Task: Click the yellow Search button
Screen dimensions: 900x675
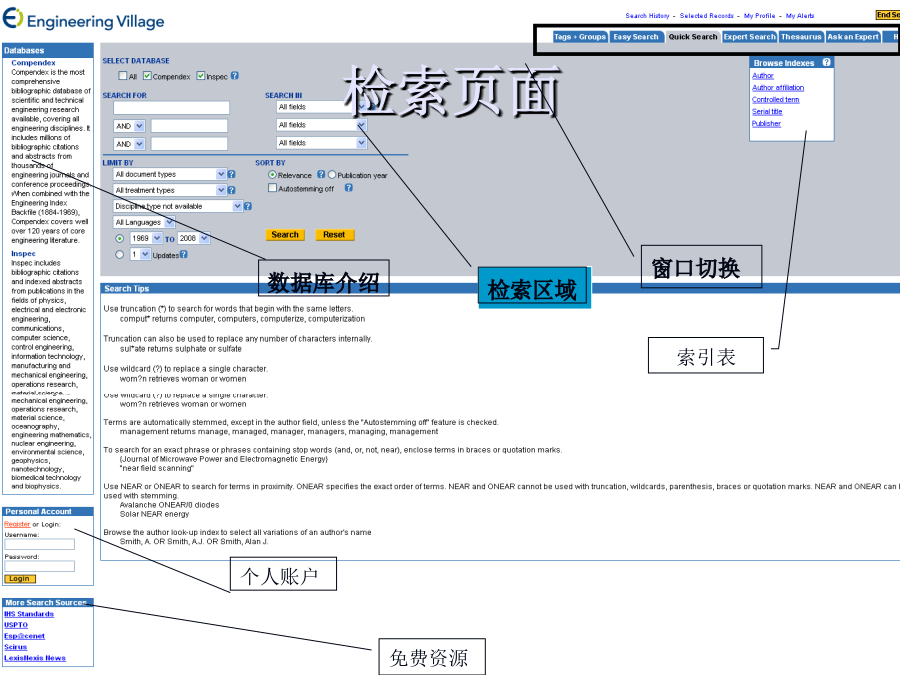Action: (285, 235)
